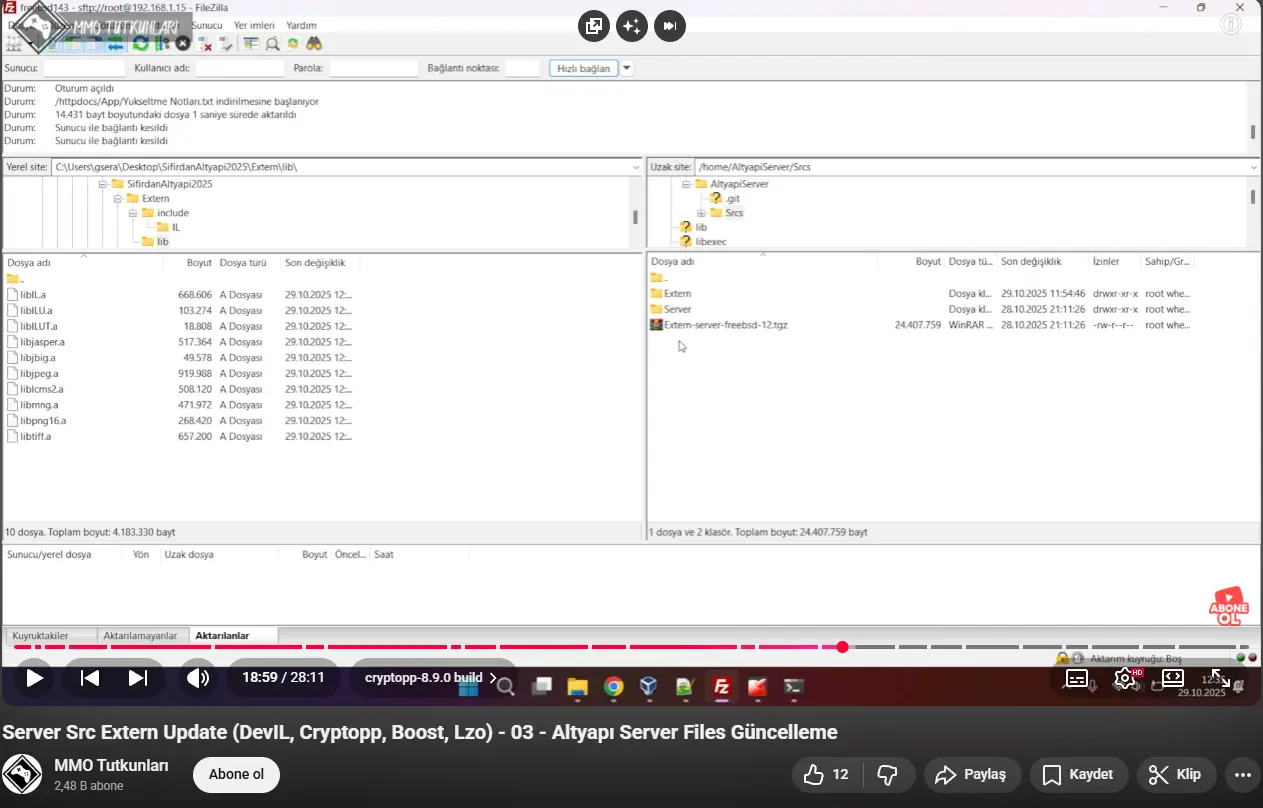Image resolution: width=1263 pixels, height=808 pixels.
Task: Open the Yardım menu
Action: click(301, 25)
